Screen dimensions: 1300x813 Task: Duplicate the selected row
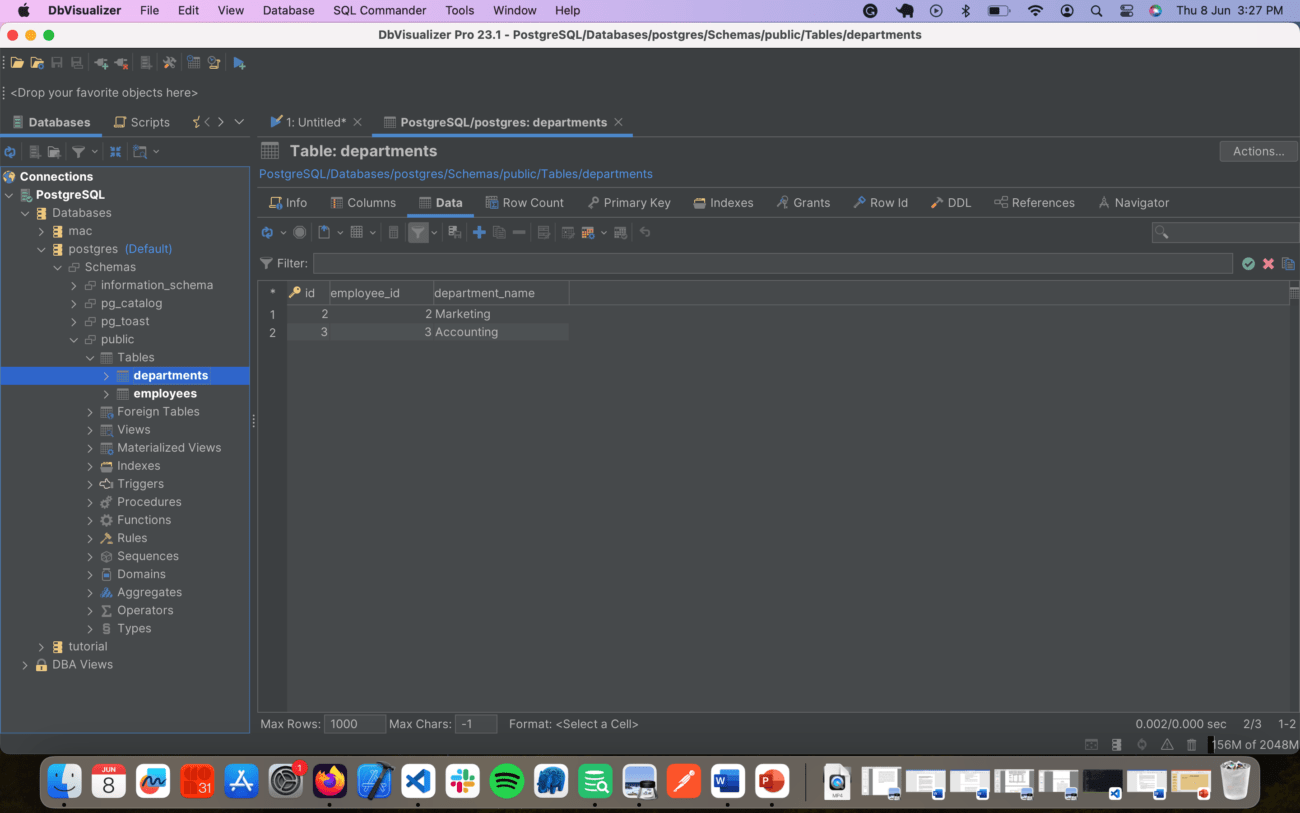501,231
